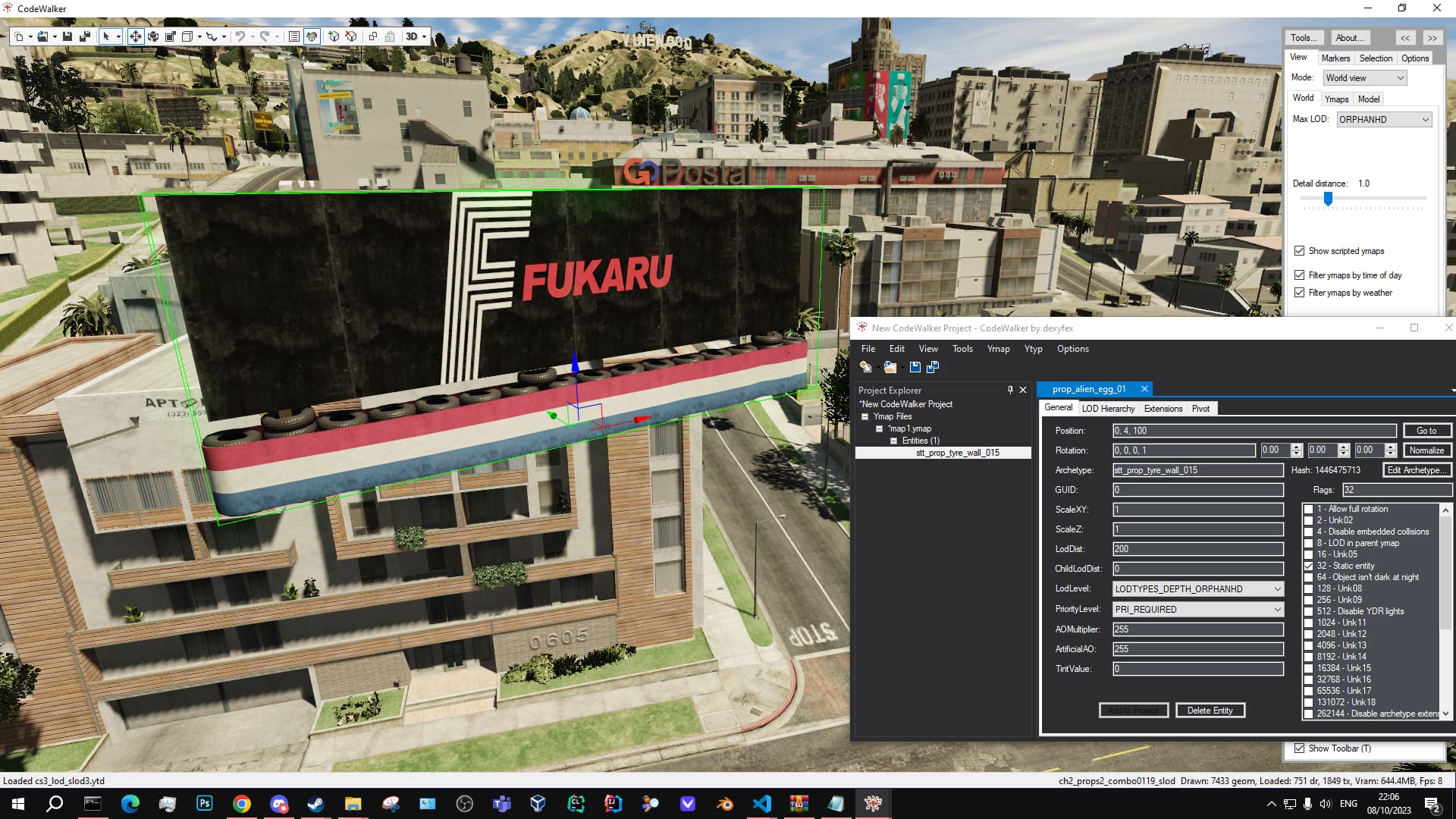Click the Scale widget tool icon

171,36
